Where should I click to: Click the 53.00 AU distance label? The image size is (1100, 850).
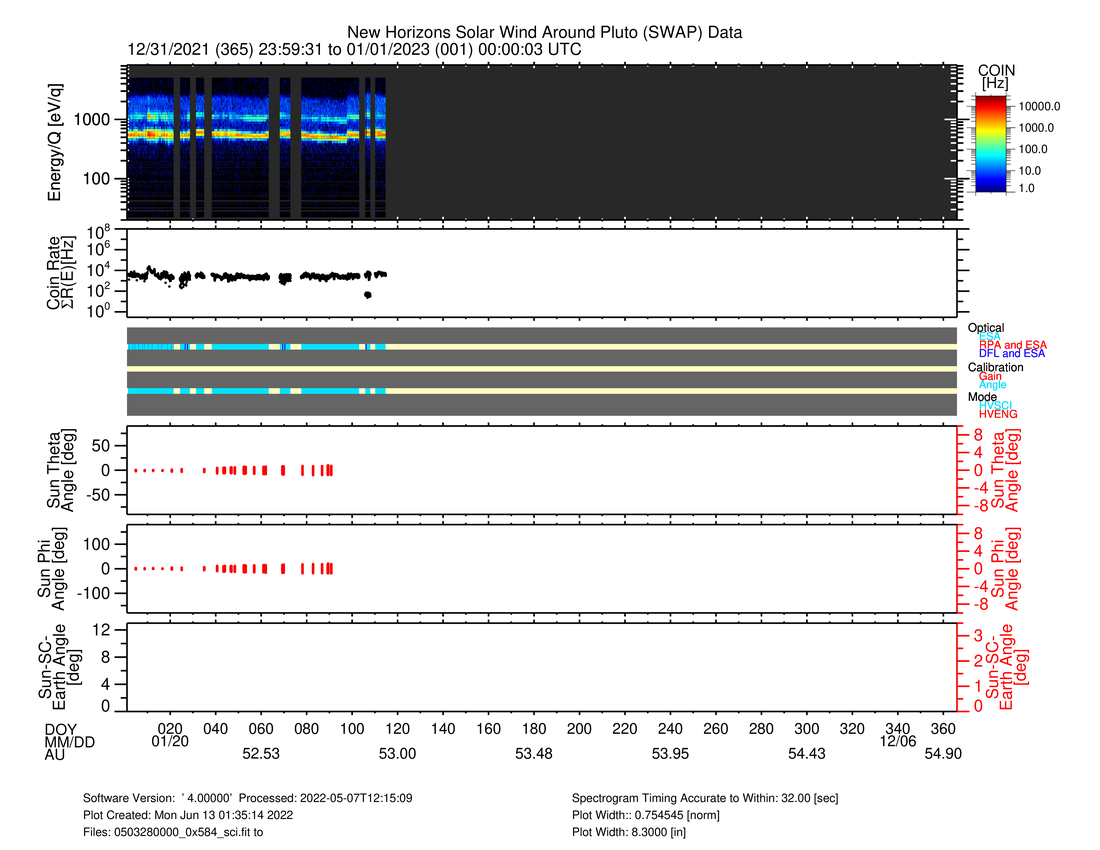tap(397, 754)
